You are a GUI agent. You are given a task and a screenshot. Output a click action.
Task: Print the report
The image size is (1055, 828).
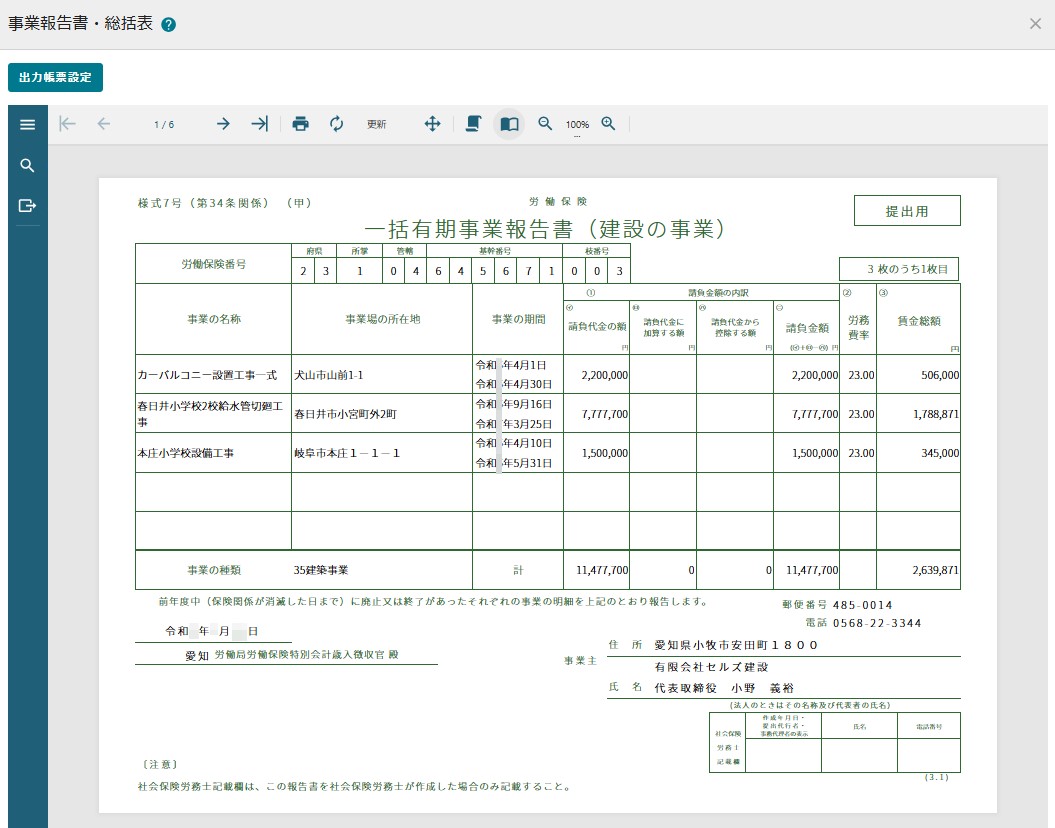(x=301, y=124)
